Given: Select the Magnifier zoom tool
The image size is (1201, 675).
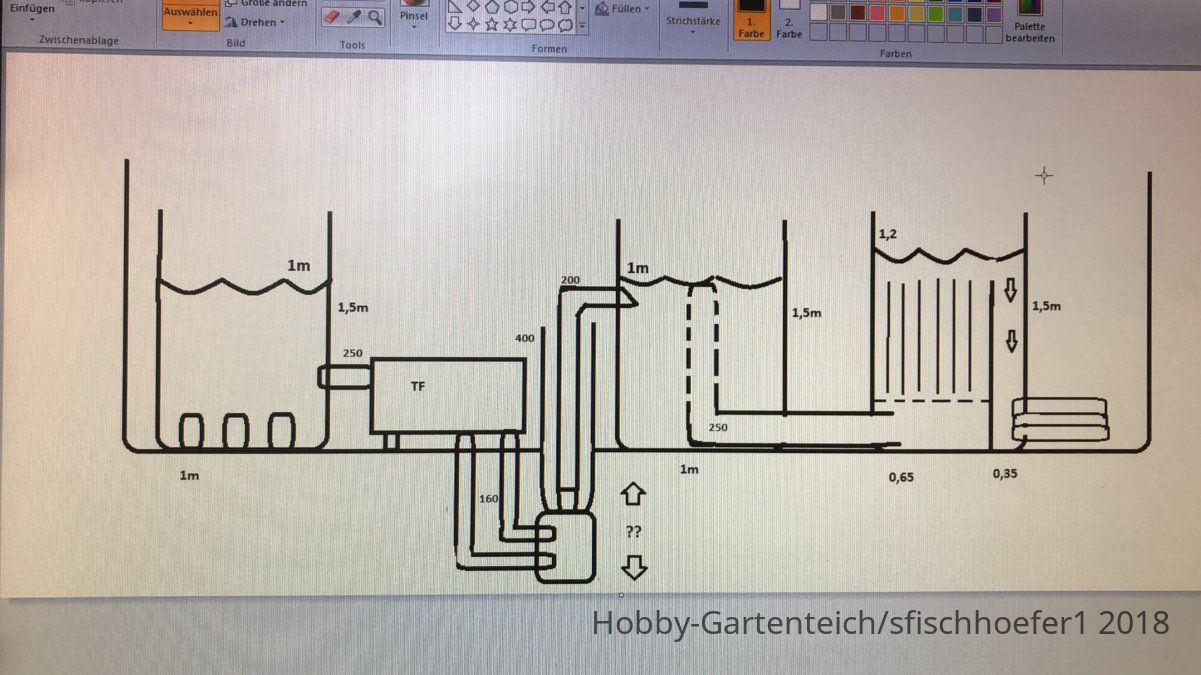Looking at the screenshot, I should point(373,17).
